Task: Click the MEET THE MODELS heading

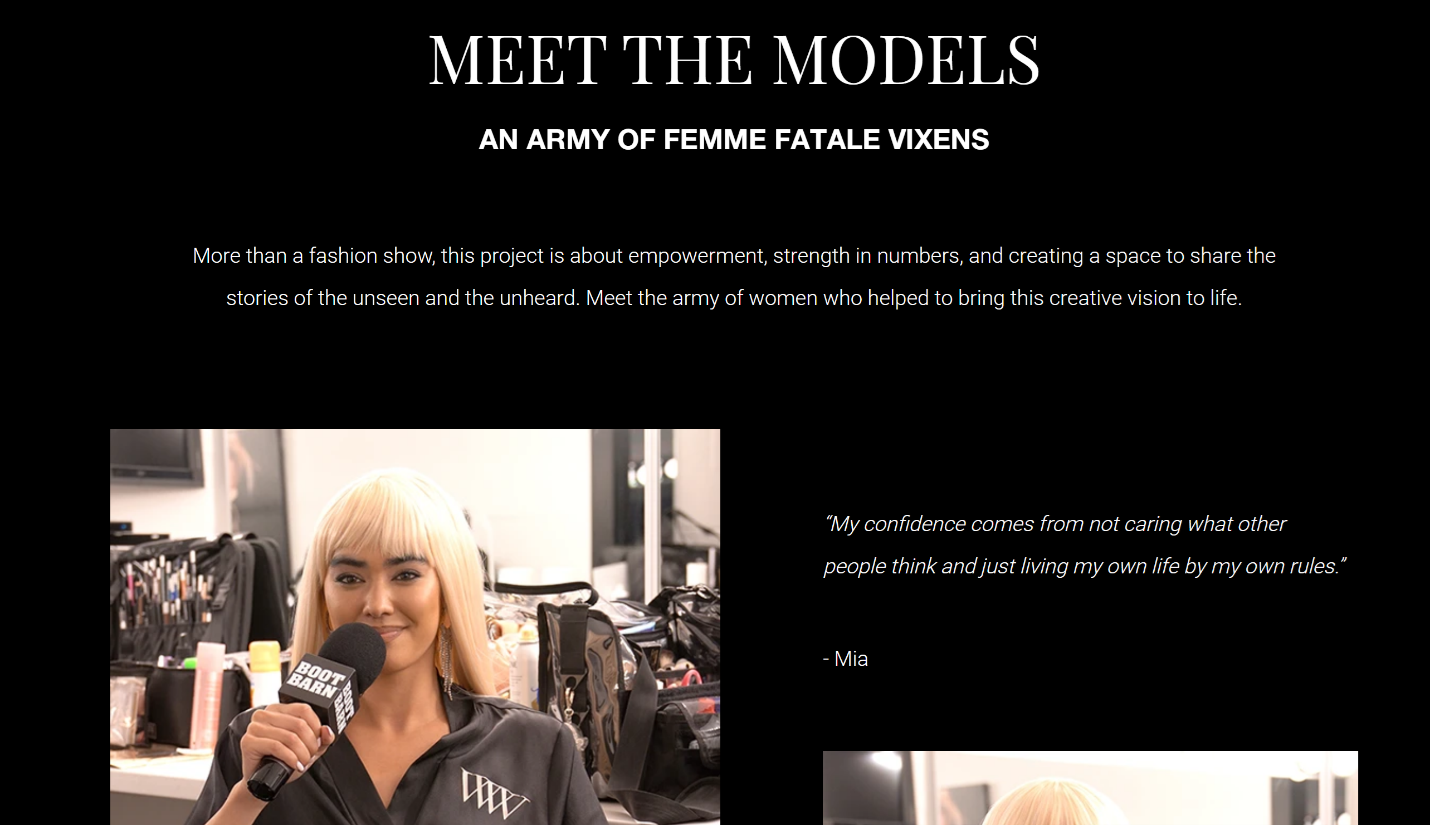Action: point(734,60)
